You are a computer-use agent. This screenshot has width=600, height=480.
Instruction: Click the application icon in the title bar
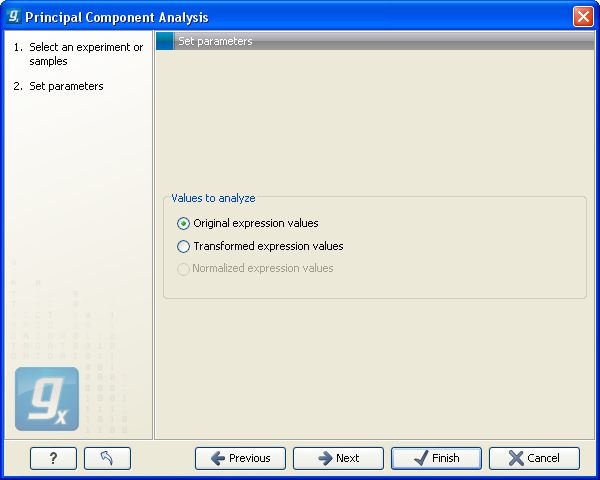pos(13,16)
